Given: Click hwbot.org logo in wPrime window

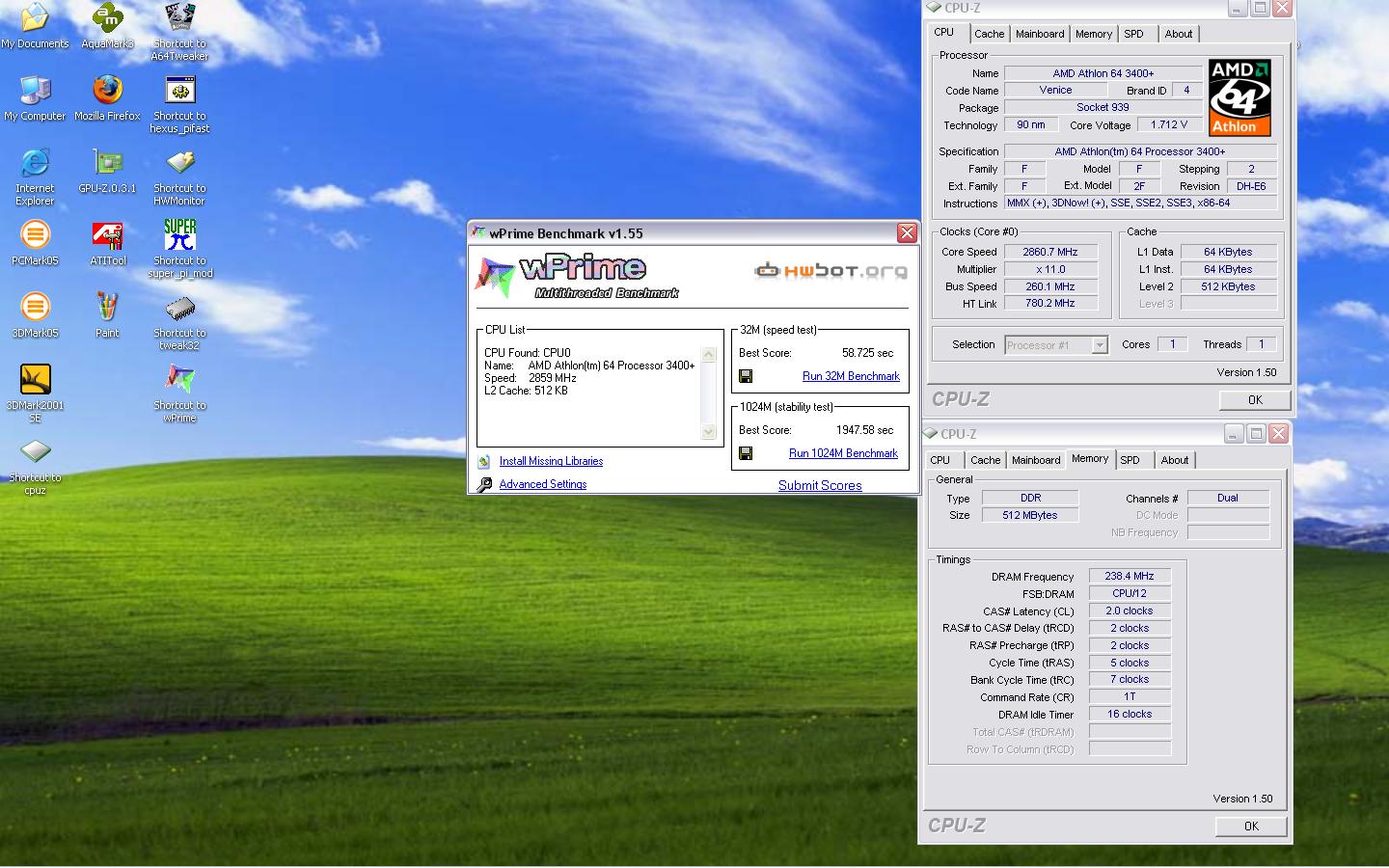Looking at the screenshot, I should pos(831,270).
